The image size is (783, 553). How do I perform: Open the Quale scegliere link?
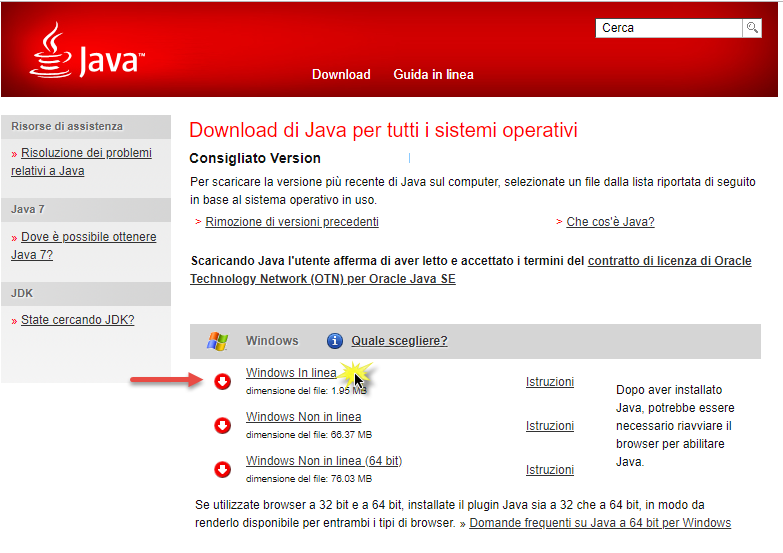pos(399,341)
